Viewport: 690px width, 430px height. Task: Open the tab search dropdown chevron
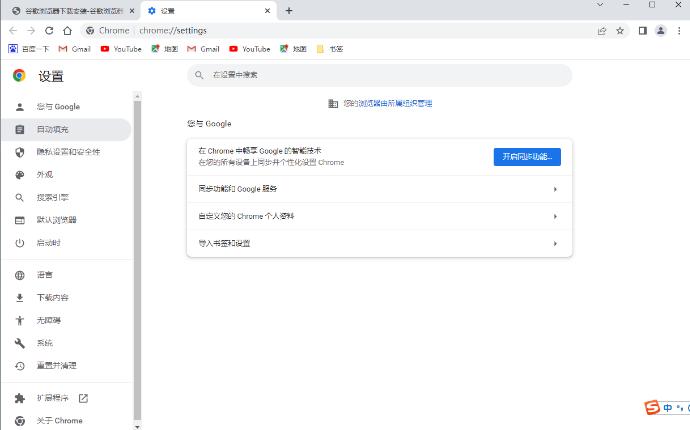click(599, 5)
